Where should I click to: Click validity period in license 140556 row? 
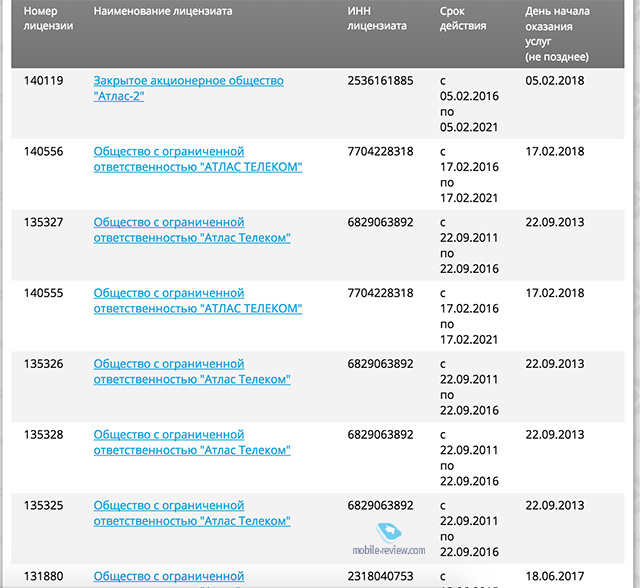tap(469, 175)
